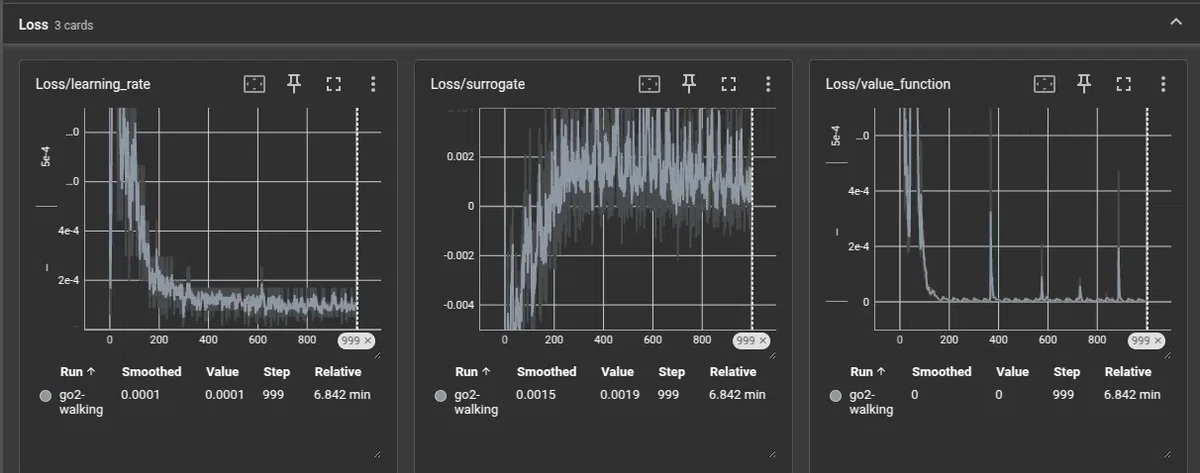The width and height of the screenshot is (1200, 473).
Task: Click resize handle of Loss/surrogate data table
Action: tap(772, 455)
